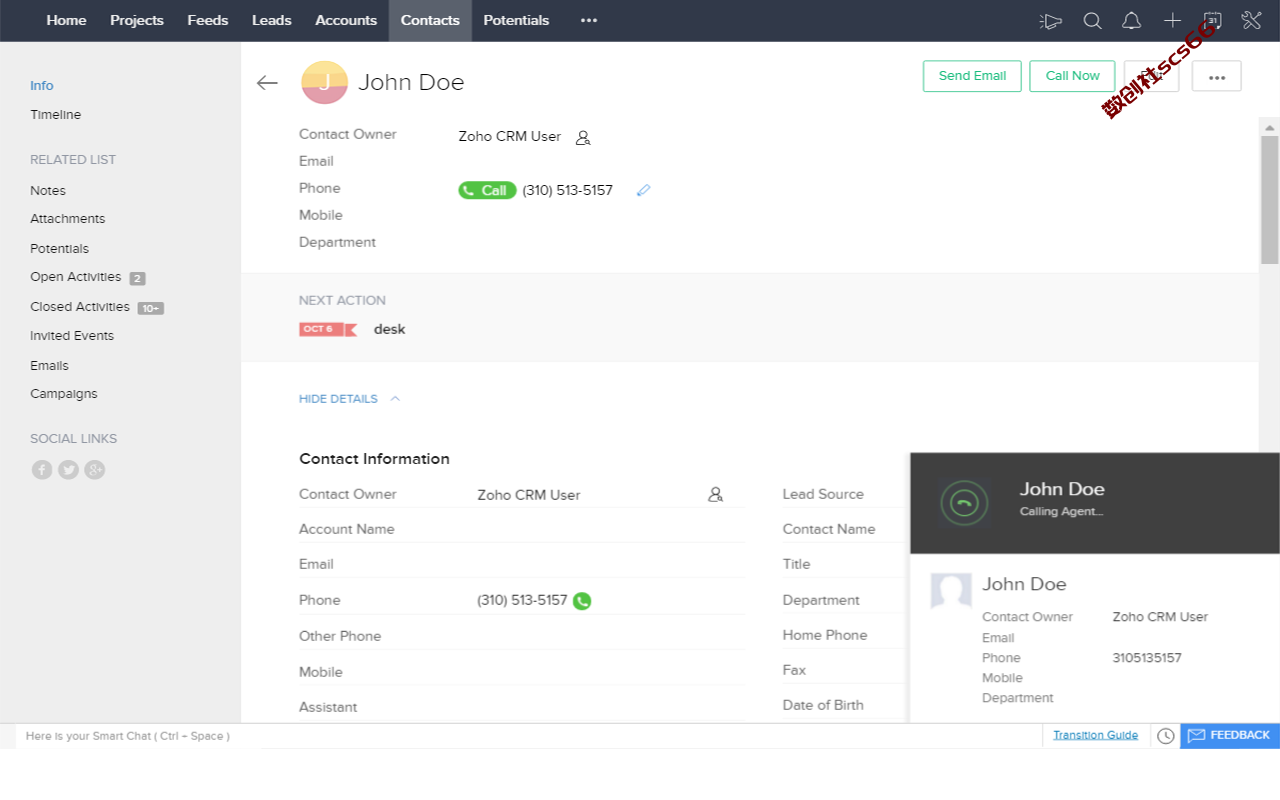Click the ringing call icon in call popup
Viewport: 1280px width, 800px height.
click(x=964, y=503)
